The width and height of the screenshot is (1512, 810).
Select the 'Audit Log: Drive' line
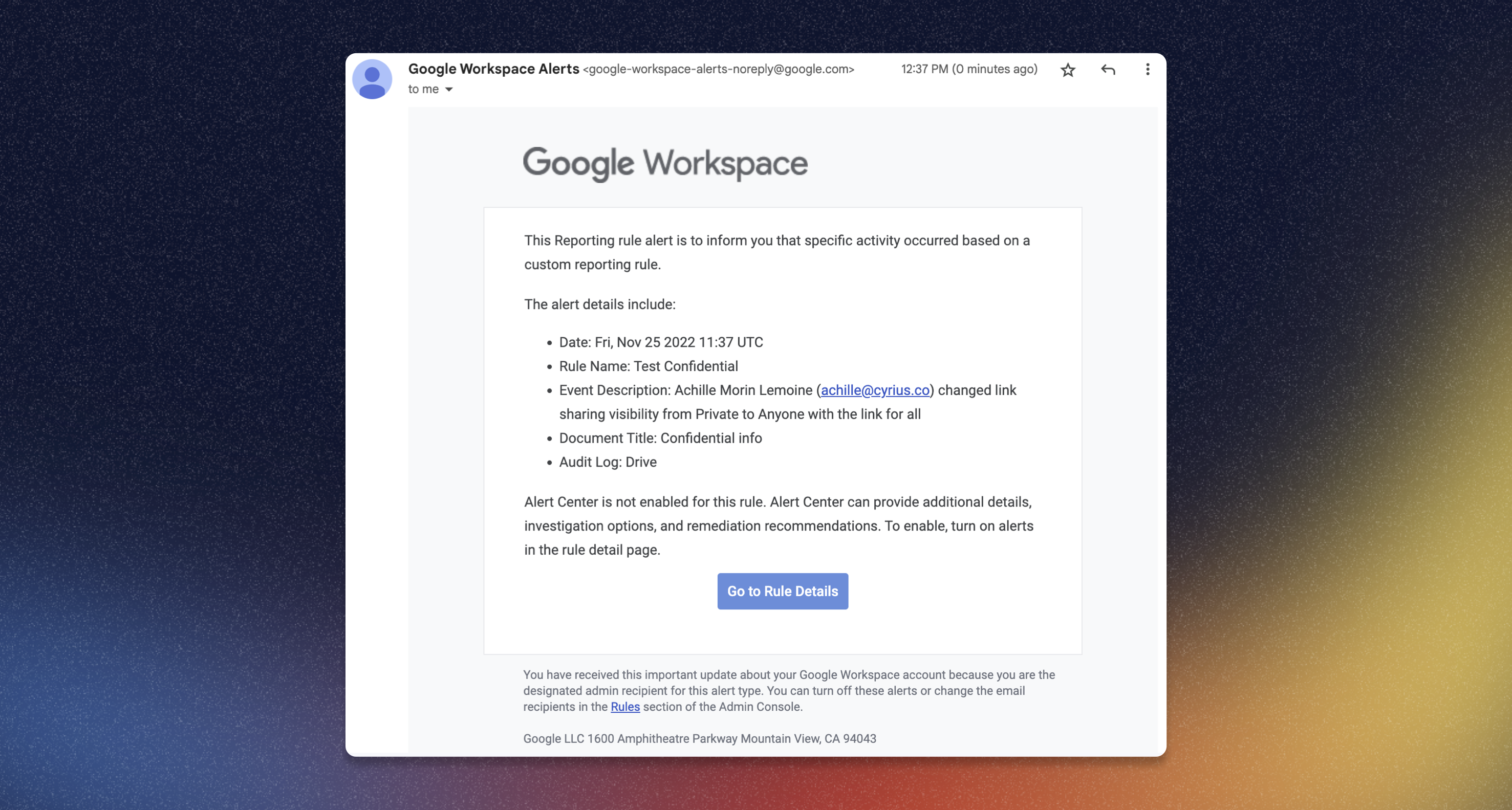608,462
